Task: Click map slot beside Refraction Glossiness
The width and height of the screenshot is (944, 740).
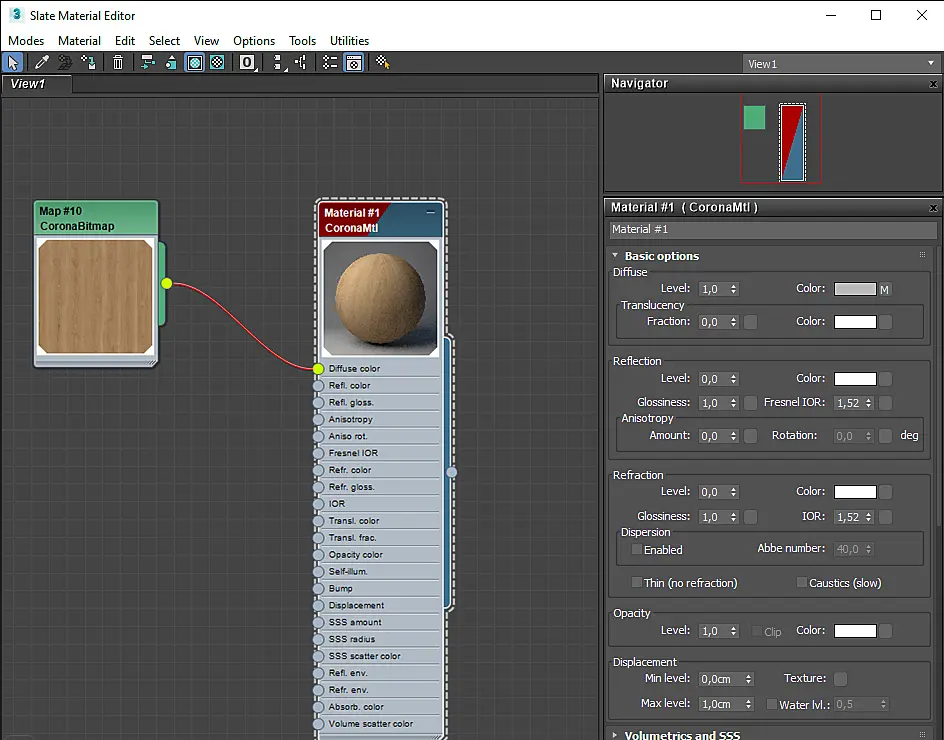Action: (x=751, y=517)
